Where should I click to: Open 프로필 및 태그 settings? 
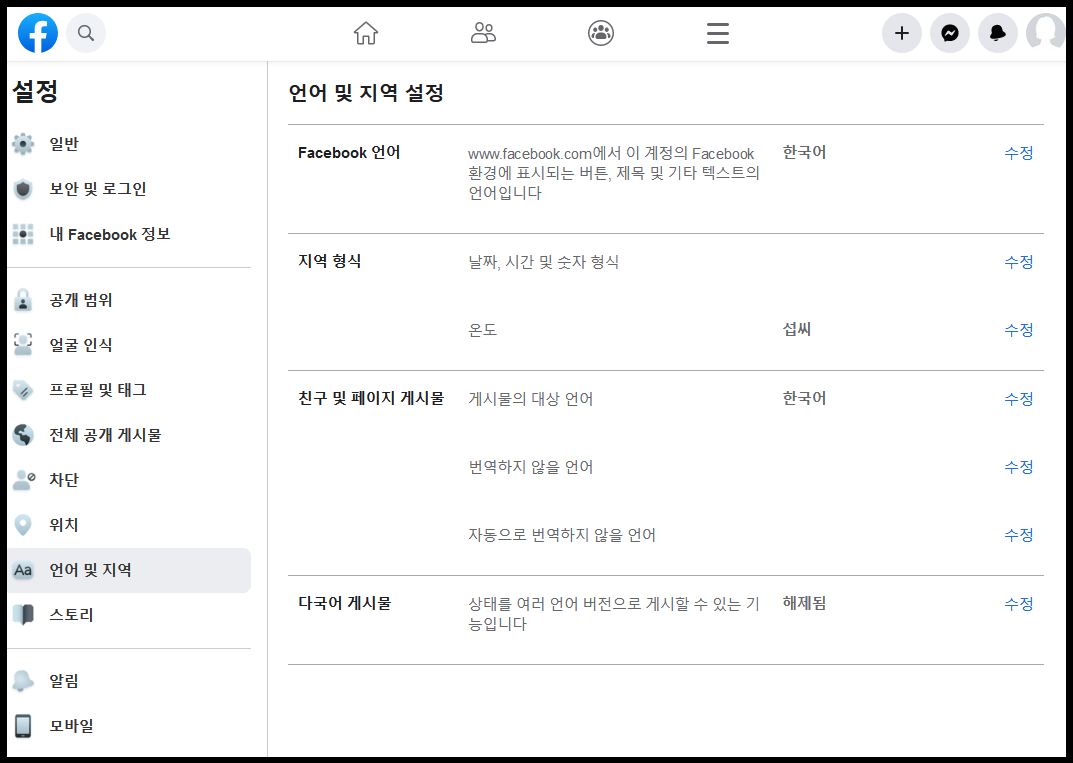pyautogui.click(x=98, y=390)
